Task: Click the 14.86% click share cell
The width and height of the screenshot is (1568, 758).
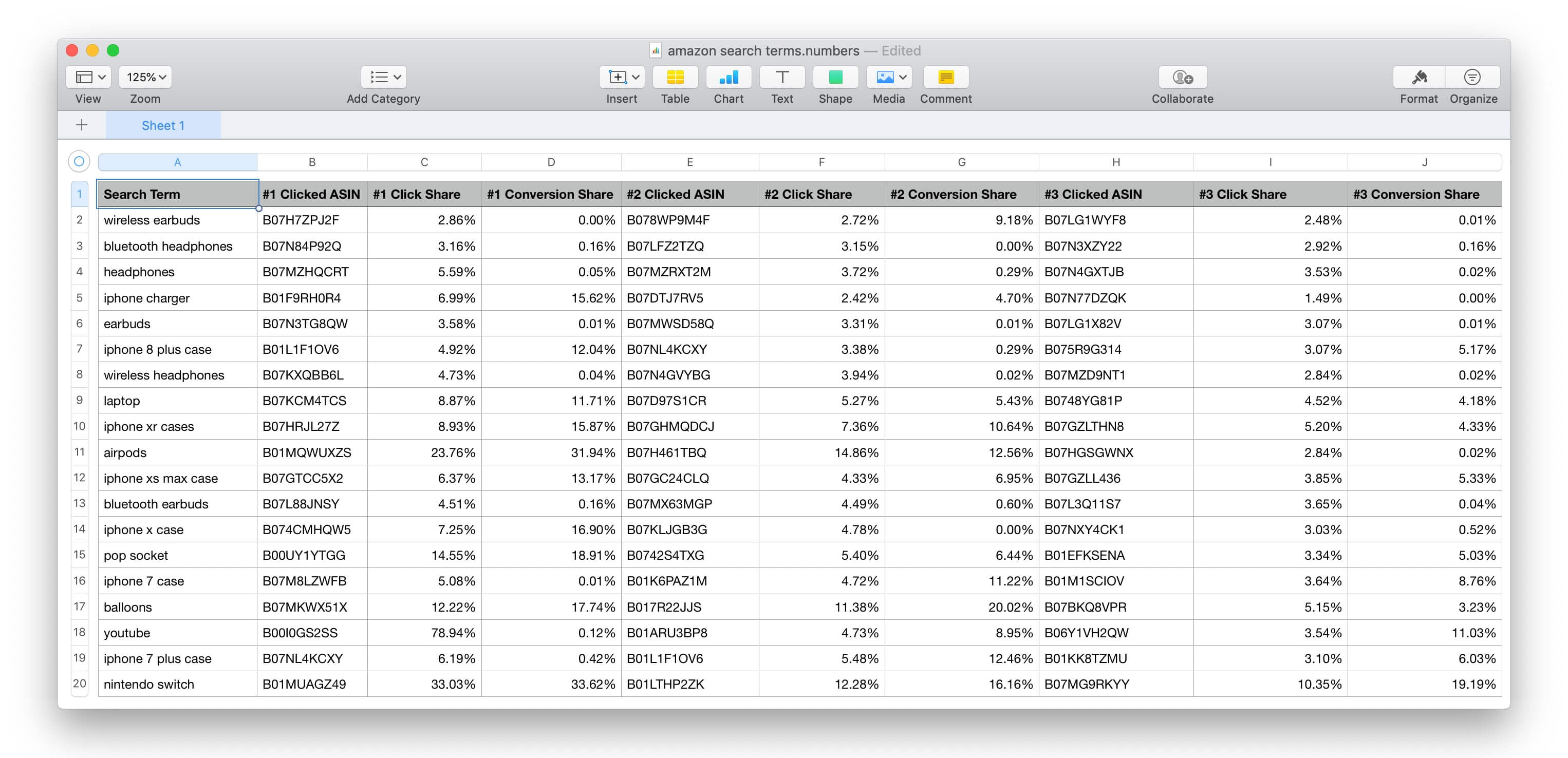Action: [822, 452]
